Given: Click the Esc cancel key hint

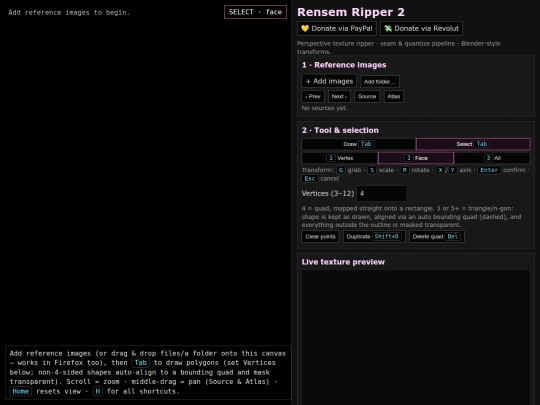Looking at the screenshot, I should (x=310, y=178).
